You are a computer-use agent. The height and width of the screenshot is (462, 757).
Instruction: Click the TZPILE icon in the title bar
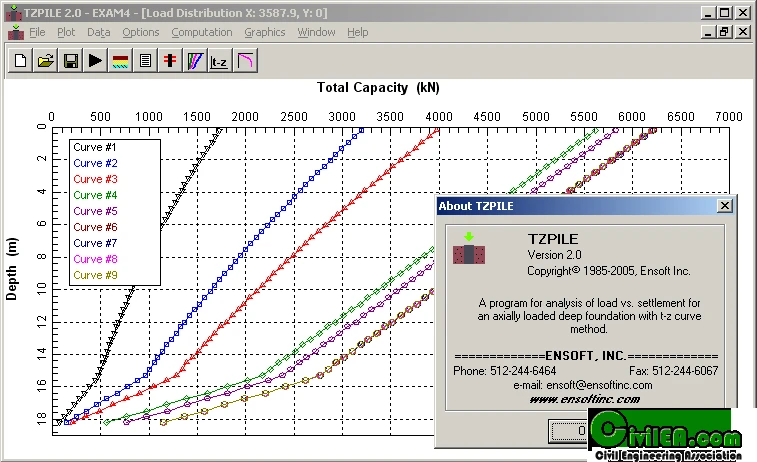tap(14, 13)
